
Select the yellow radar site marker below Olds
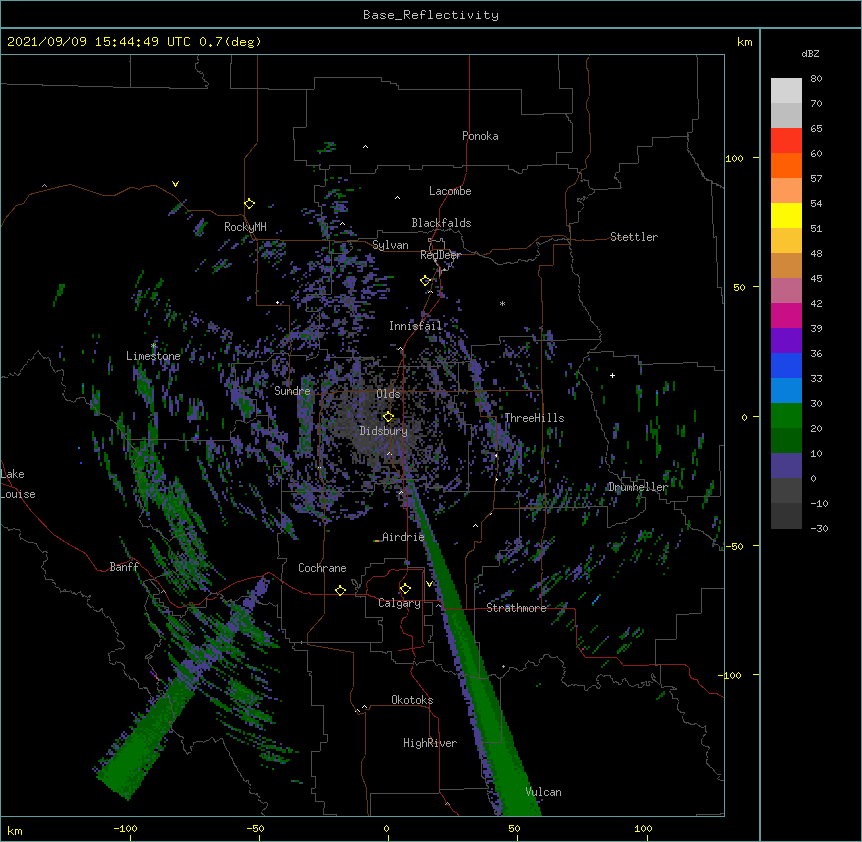point(388,417)
